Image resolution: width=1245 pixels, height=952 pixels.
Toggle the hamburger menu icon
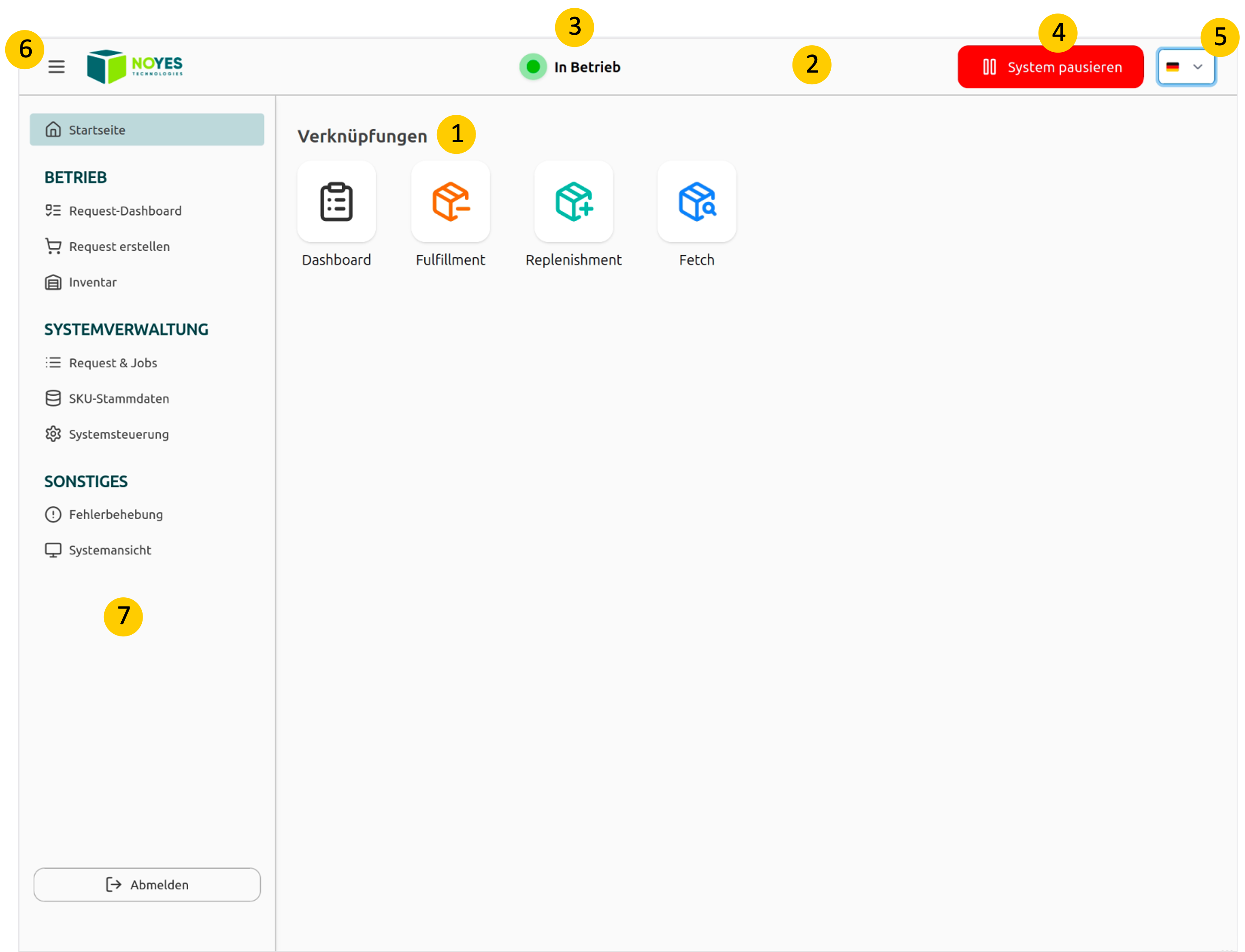click(x=56, y=67)
